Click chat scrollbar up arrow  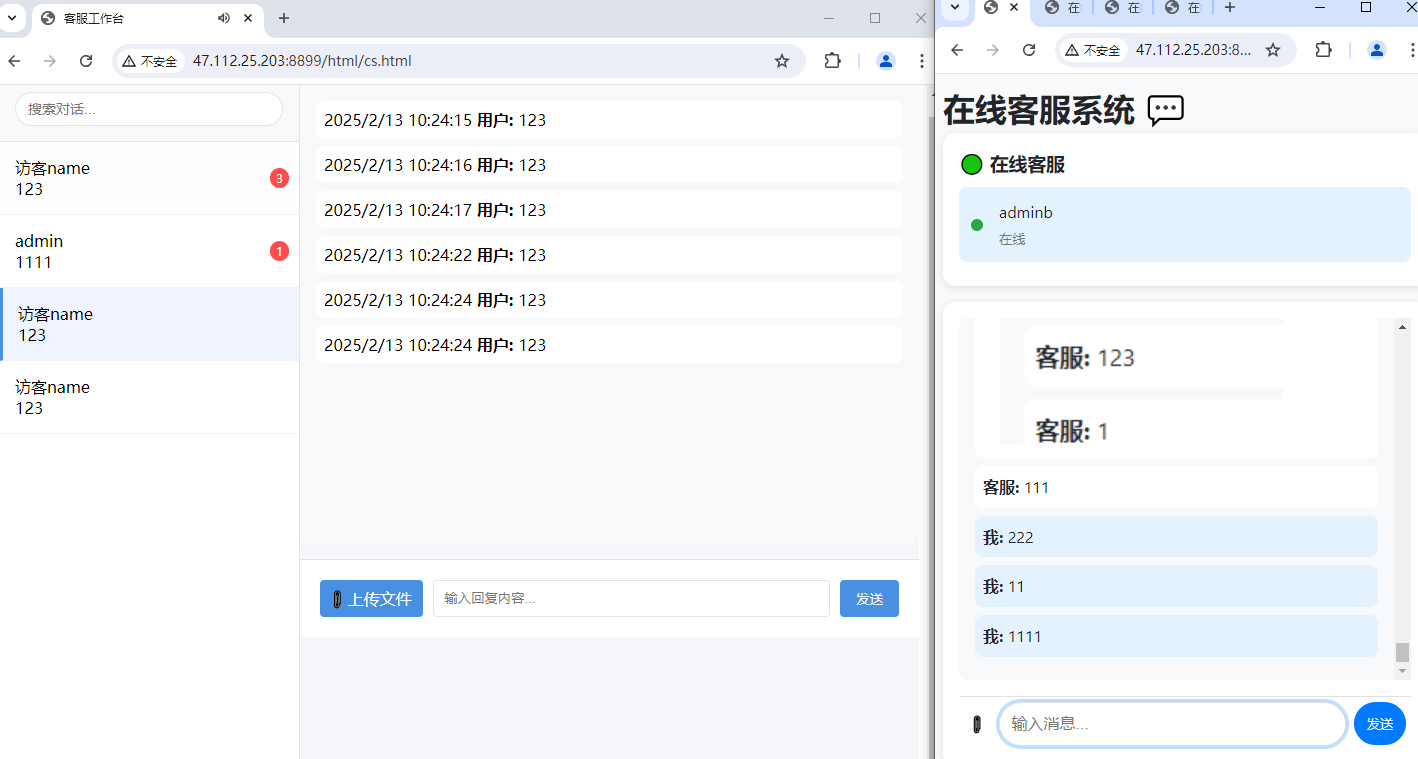pos(1402,327)
